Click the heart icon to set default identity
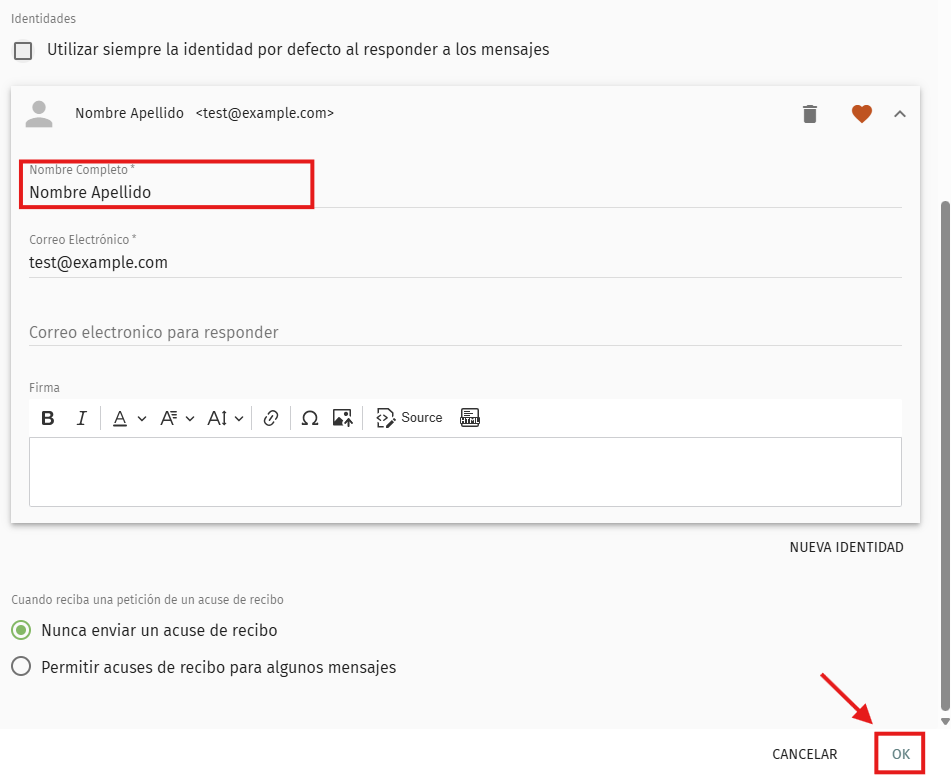951x777 pixels. 862,114
